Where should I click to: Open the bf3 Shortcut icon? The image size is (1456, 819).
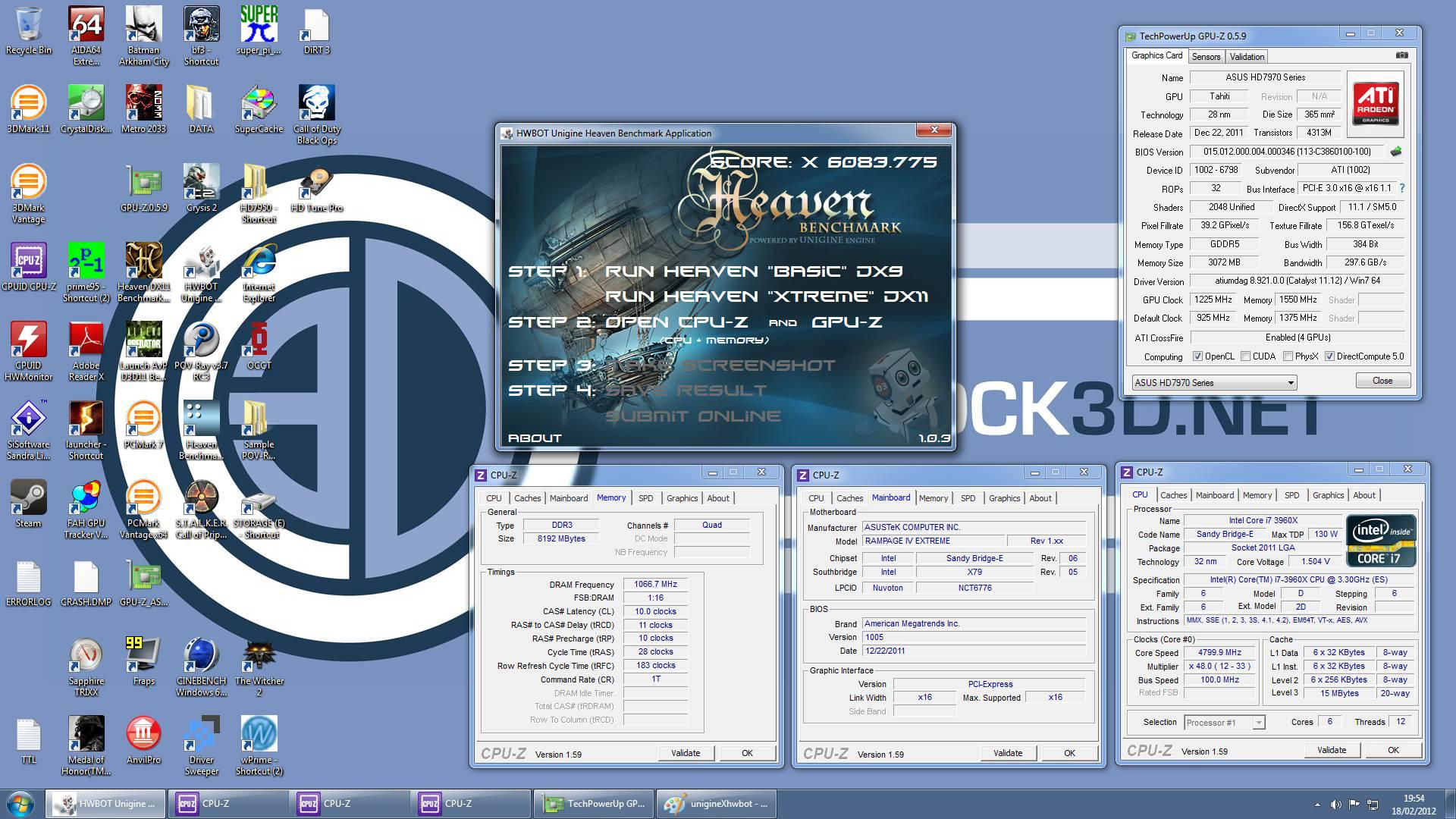(x=201, y=36)
